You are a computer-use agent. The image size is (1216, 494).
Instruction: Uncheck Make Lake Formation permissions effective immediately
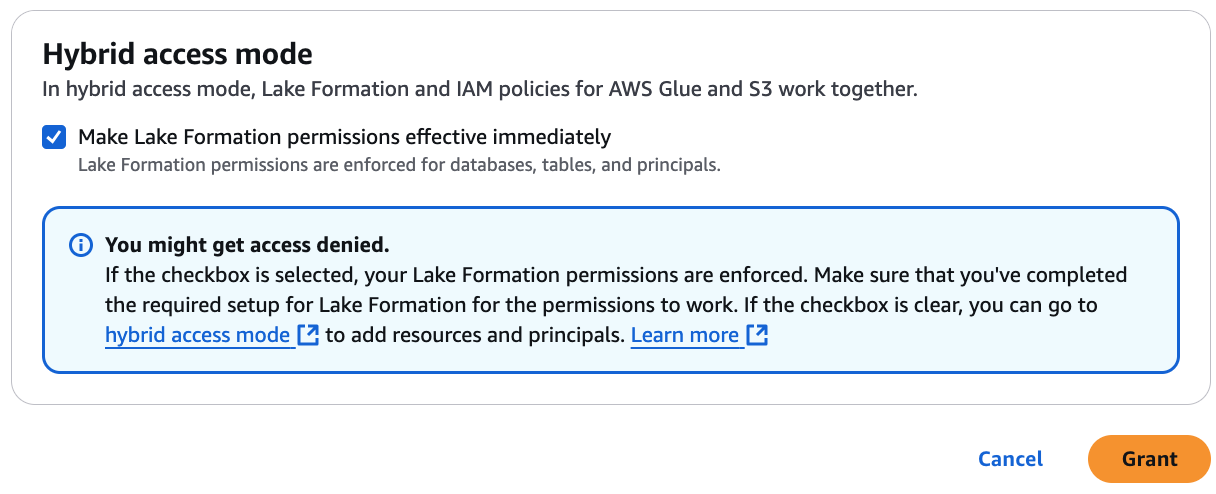(x=54, y=137)
